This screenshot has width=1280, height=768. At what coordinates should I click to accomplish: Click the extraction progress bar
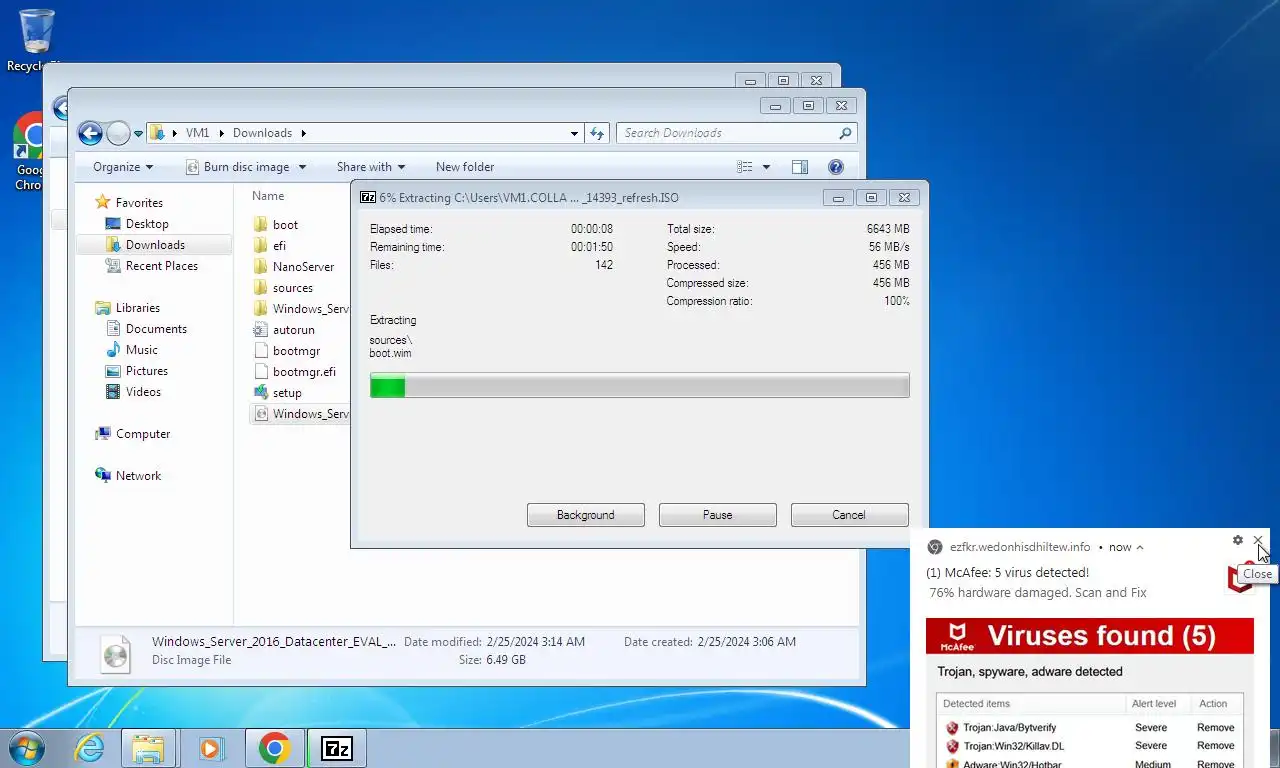640,386
